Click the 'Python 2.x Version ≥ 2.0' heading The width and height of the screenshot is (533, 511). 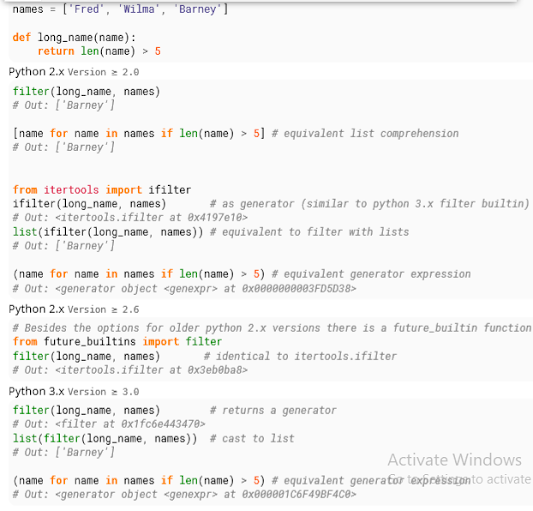pos(74,72)
